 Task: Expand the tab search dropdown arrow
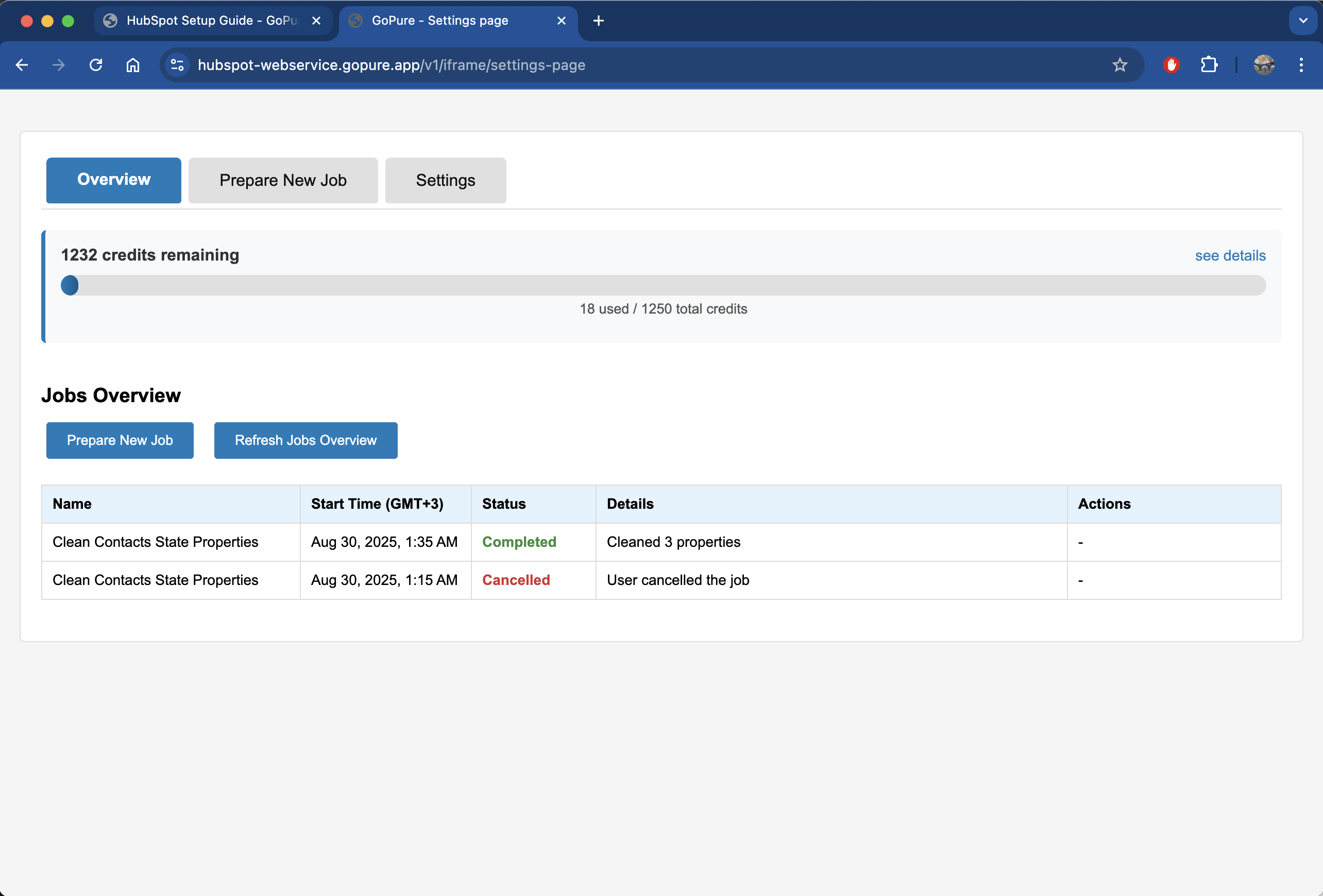(1302, 21)
